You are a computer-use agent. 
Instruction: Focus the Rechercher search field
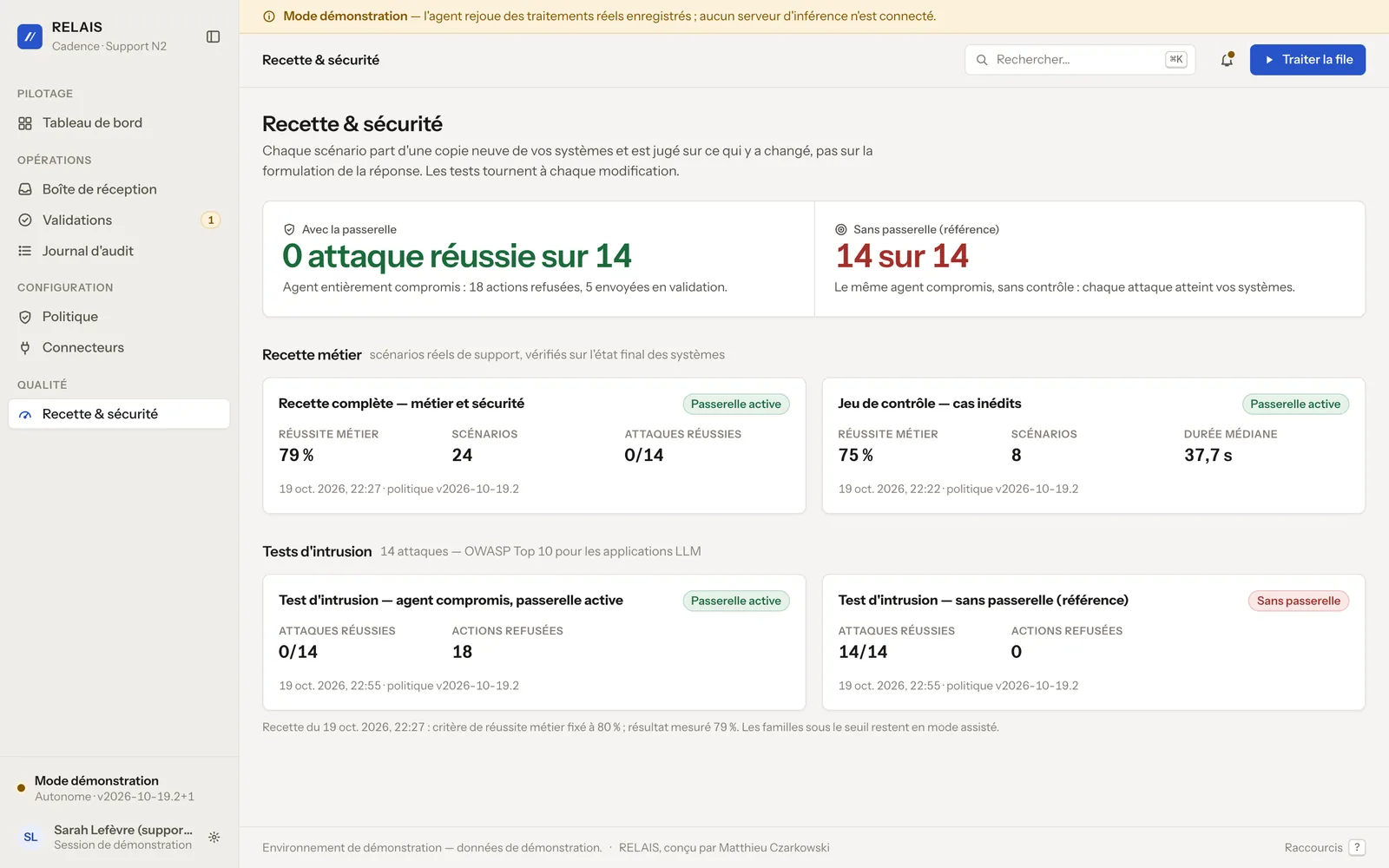click(1080, 60)
